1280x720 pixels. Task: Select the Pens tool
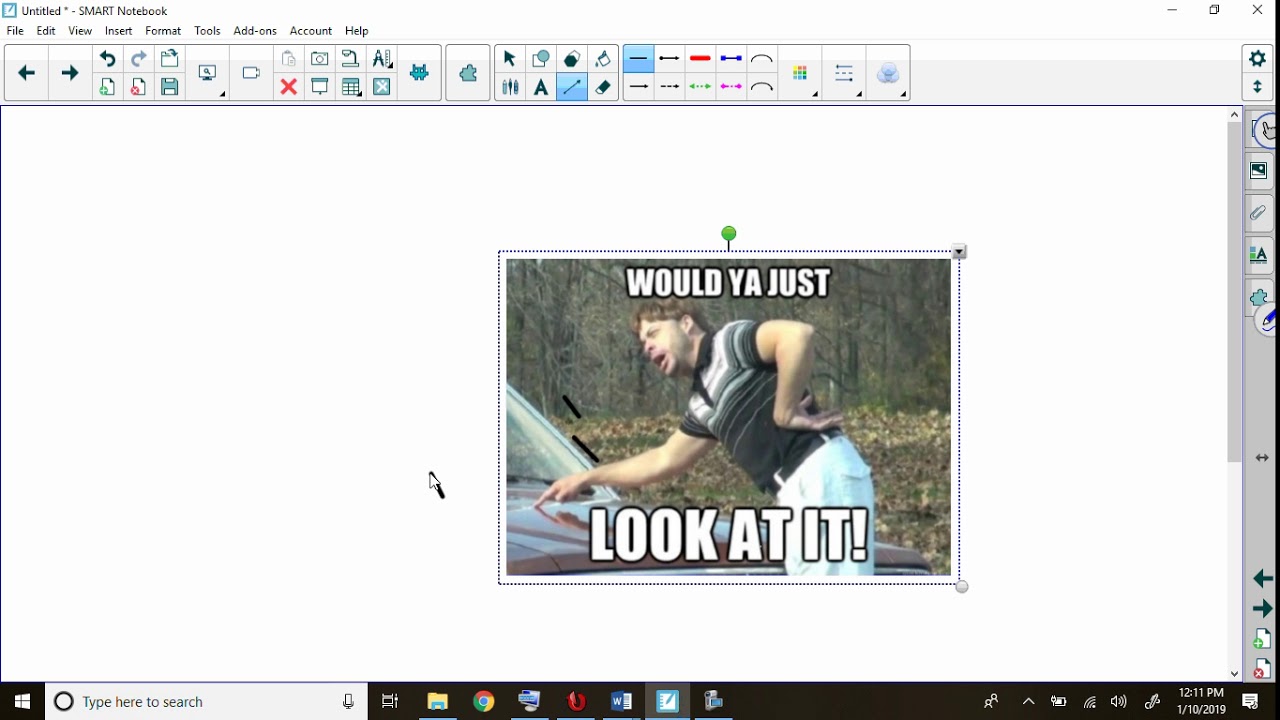(x=509, y=87)
